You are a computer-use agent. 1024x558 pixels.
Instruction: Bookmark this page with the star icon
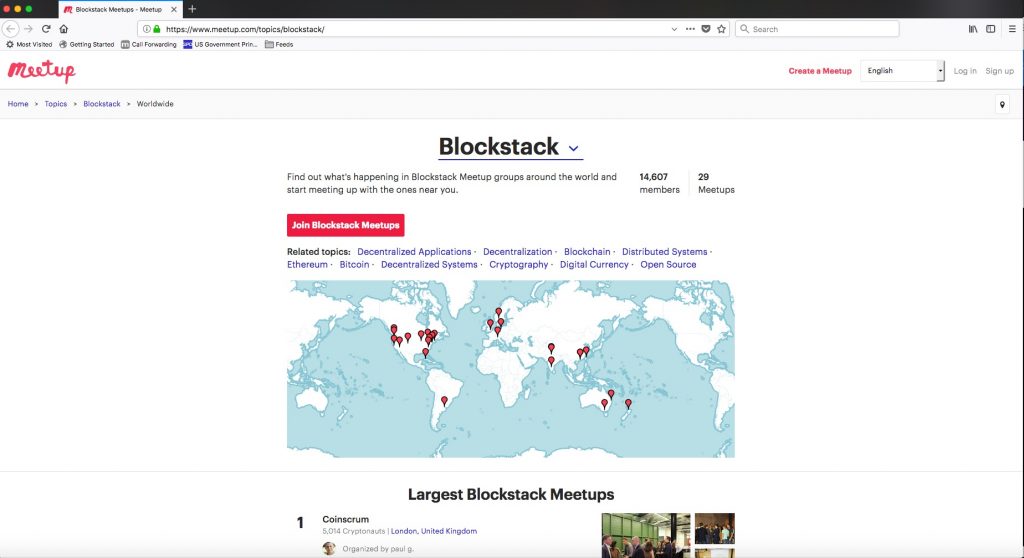tap(722, 29)
